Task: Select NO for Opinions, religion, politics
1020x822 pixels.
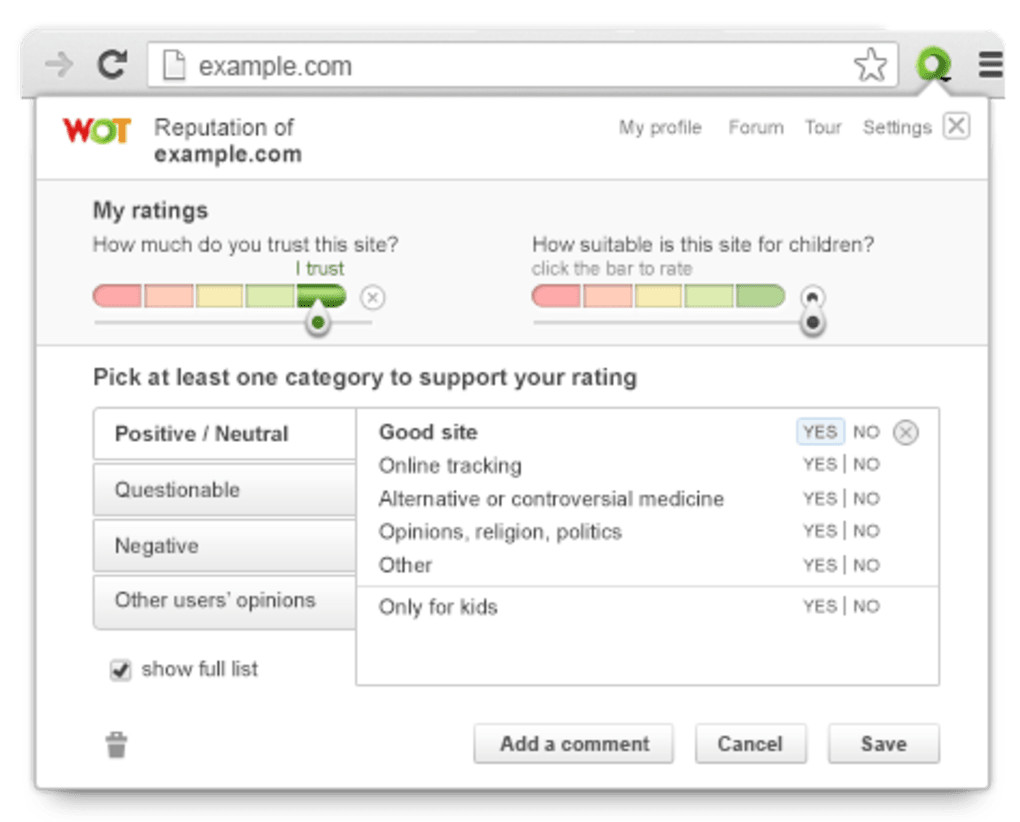Action: pyautogui.click(x=866, y=531)
